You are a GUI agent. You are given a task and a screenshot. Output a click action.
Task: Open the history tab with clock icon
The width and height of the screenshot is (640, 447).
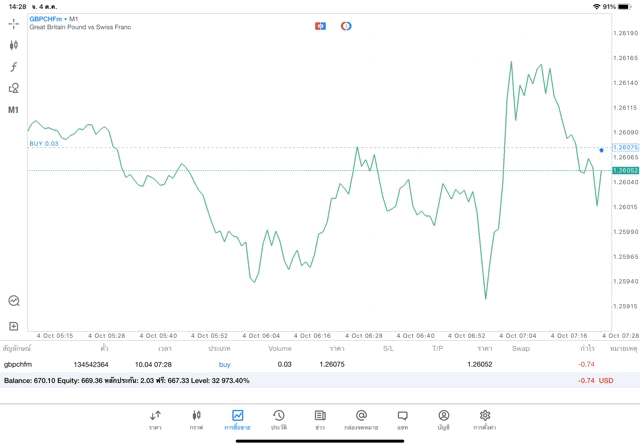pyautogui.click(x=278, y=418)
